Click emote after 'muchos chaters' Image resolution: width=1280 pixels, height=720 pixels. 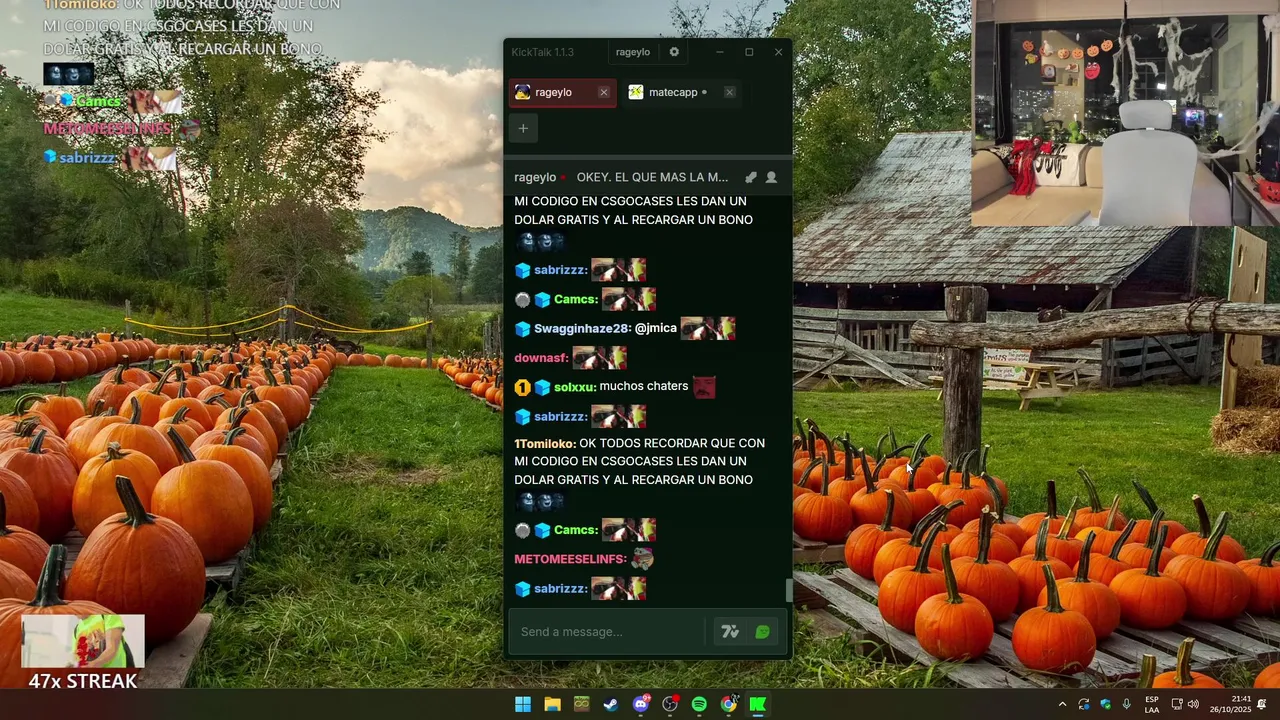click(x=704, y=387)
